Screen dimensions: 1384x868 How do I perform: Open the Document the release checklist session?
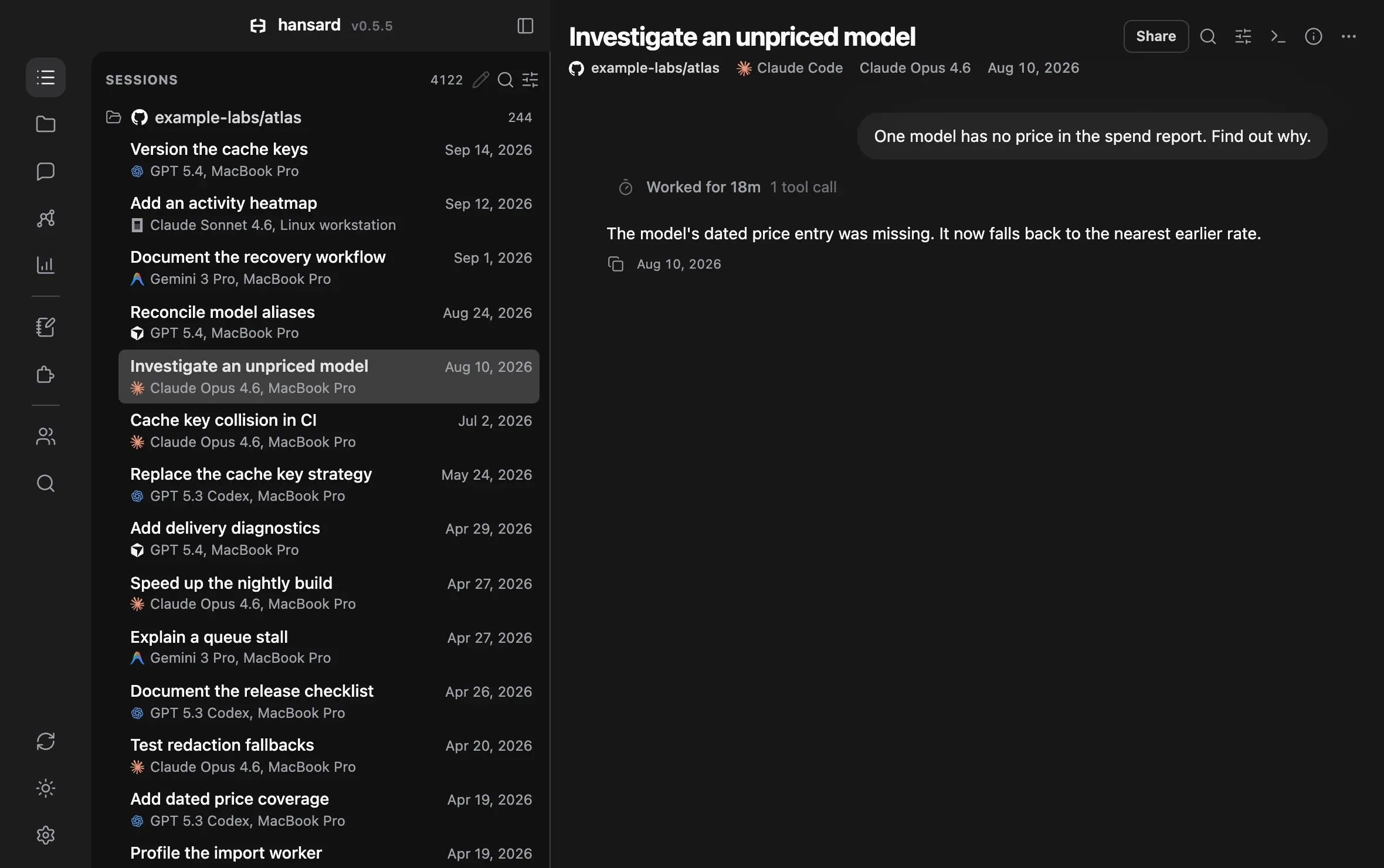click(x=329, y=701)
